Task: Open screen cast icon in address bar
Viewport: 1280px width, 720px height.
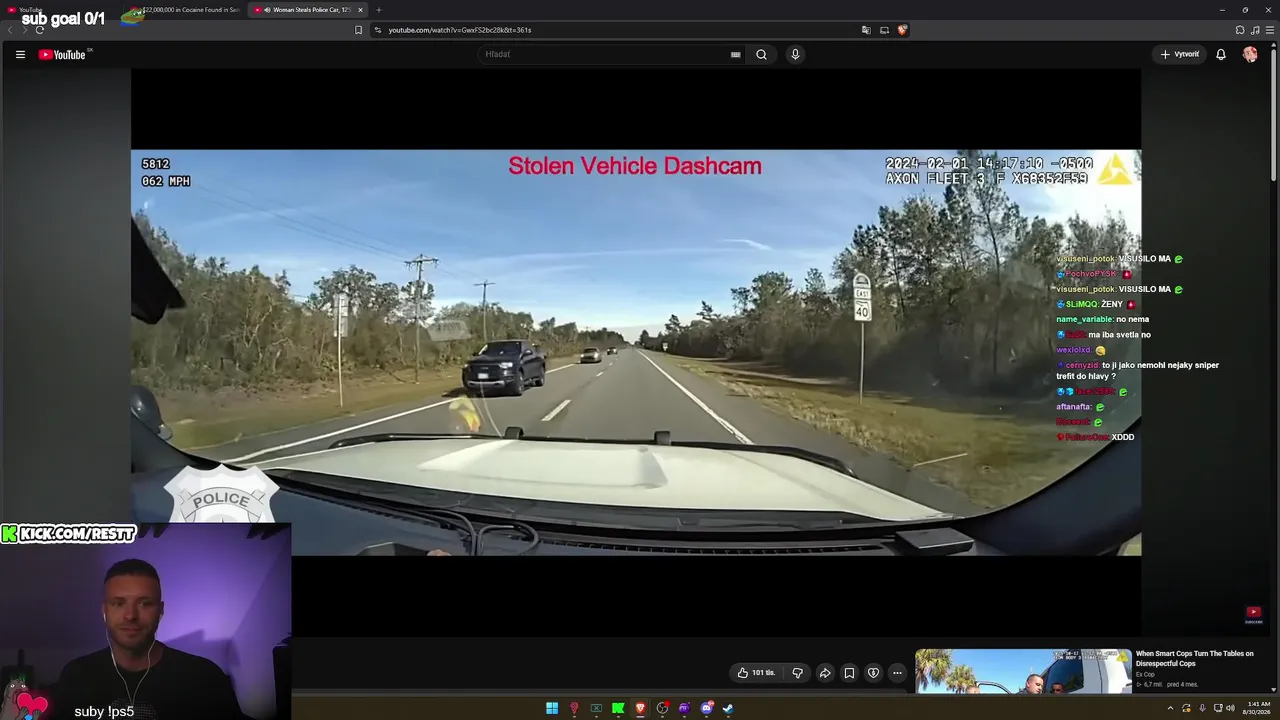Action: click(x=884, y=30)
